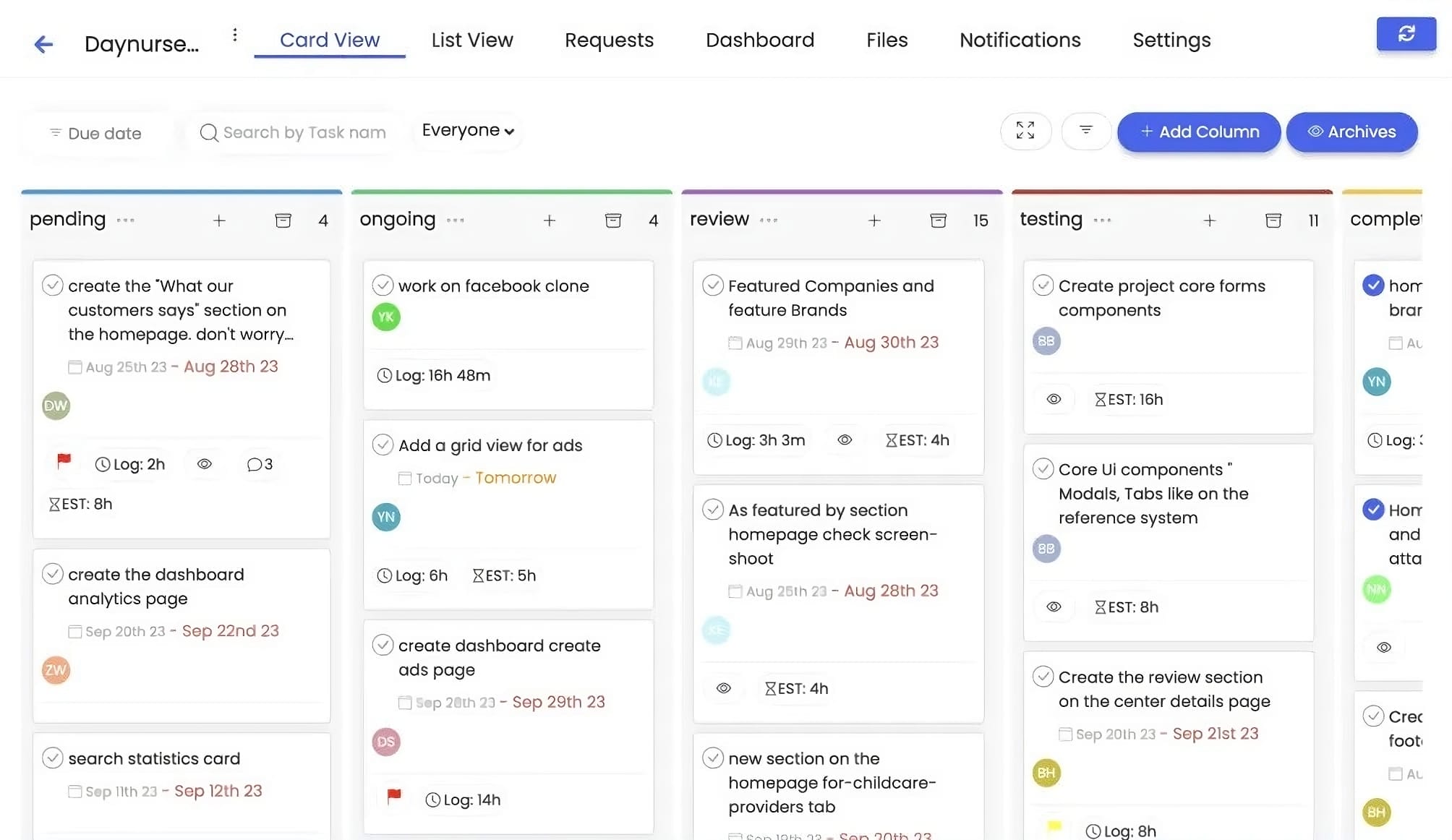
Task: Expand the three-dot menu beside Daynurse title
Action: tap(234, 34)
